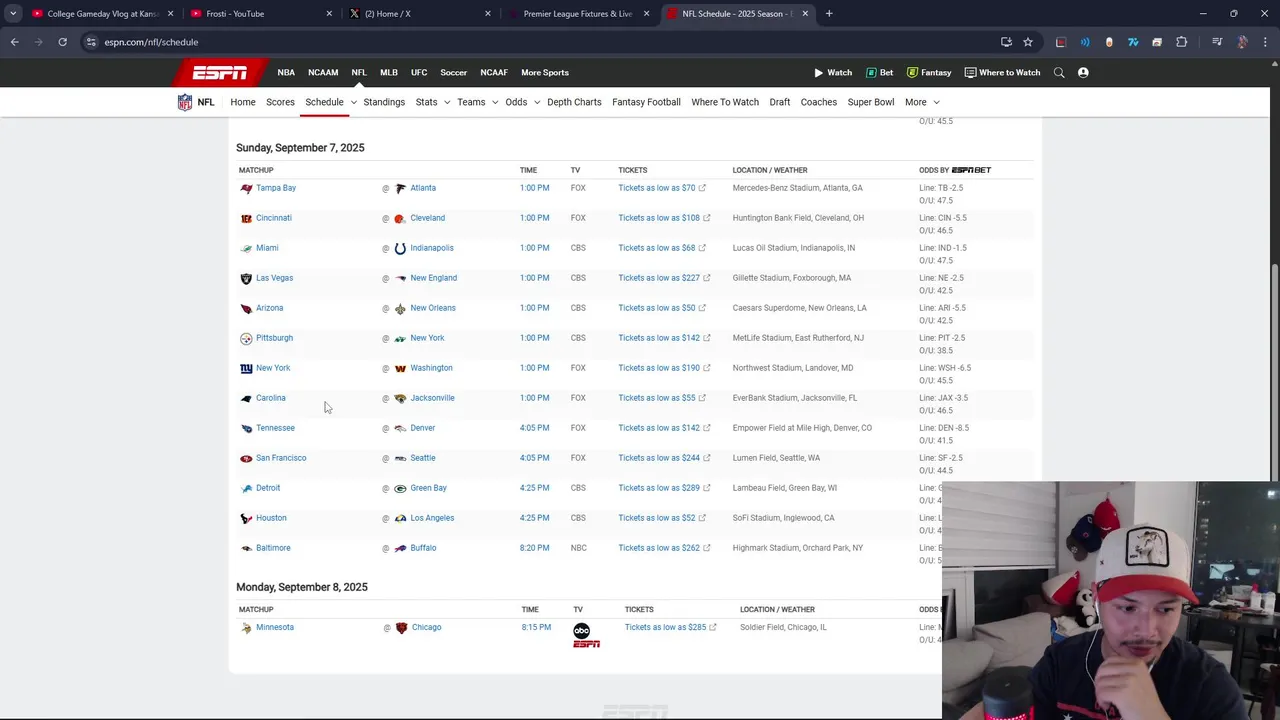Click the Sunday, September 7, 2025 heading
Screen dimensions: 1280x720
pos(300,148)
